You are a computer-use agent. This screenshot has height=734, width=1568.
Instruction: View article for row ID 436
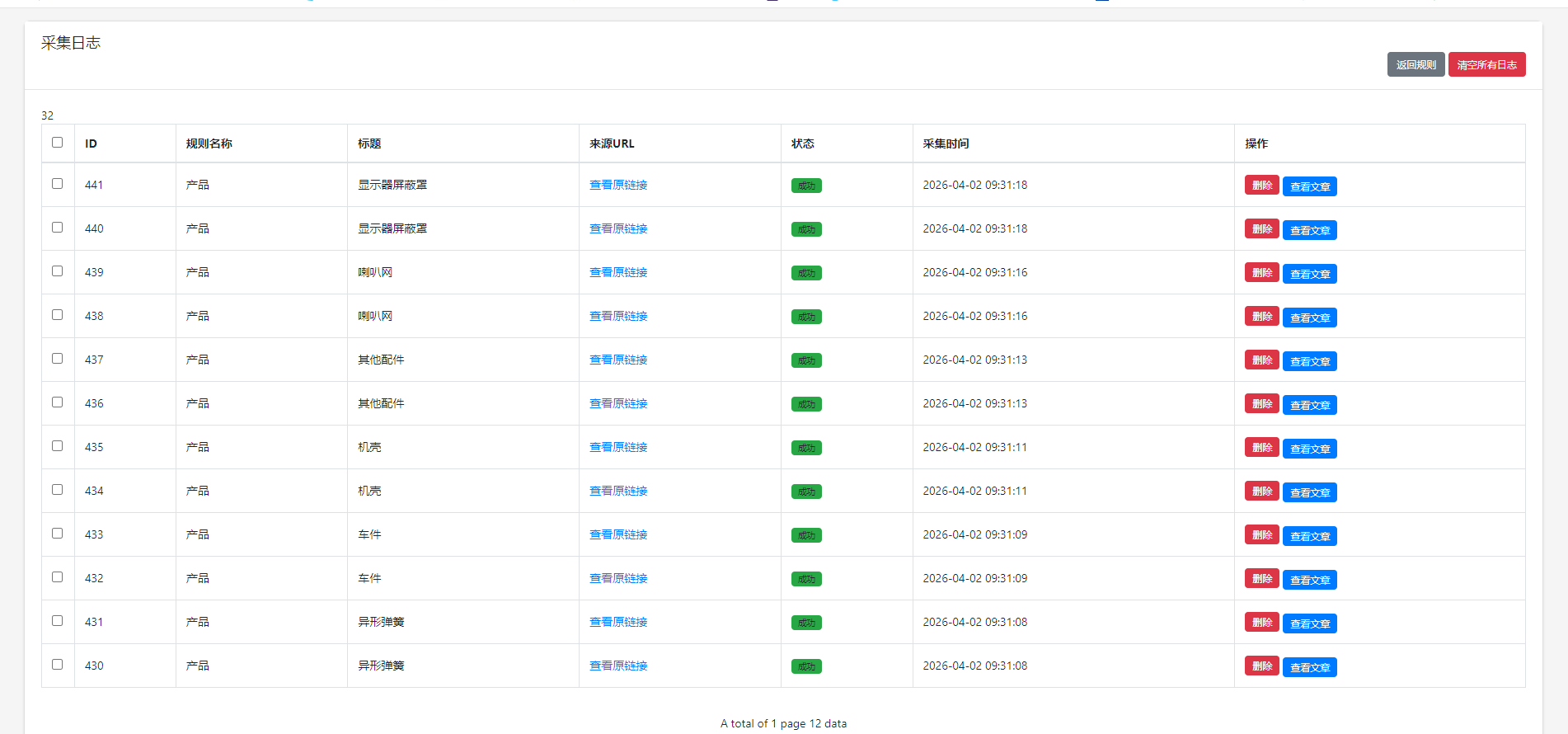point(1309,405)
